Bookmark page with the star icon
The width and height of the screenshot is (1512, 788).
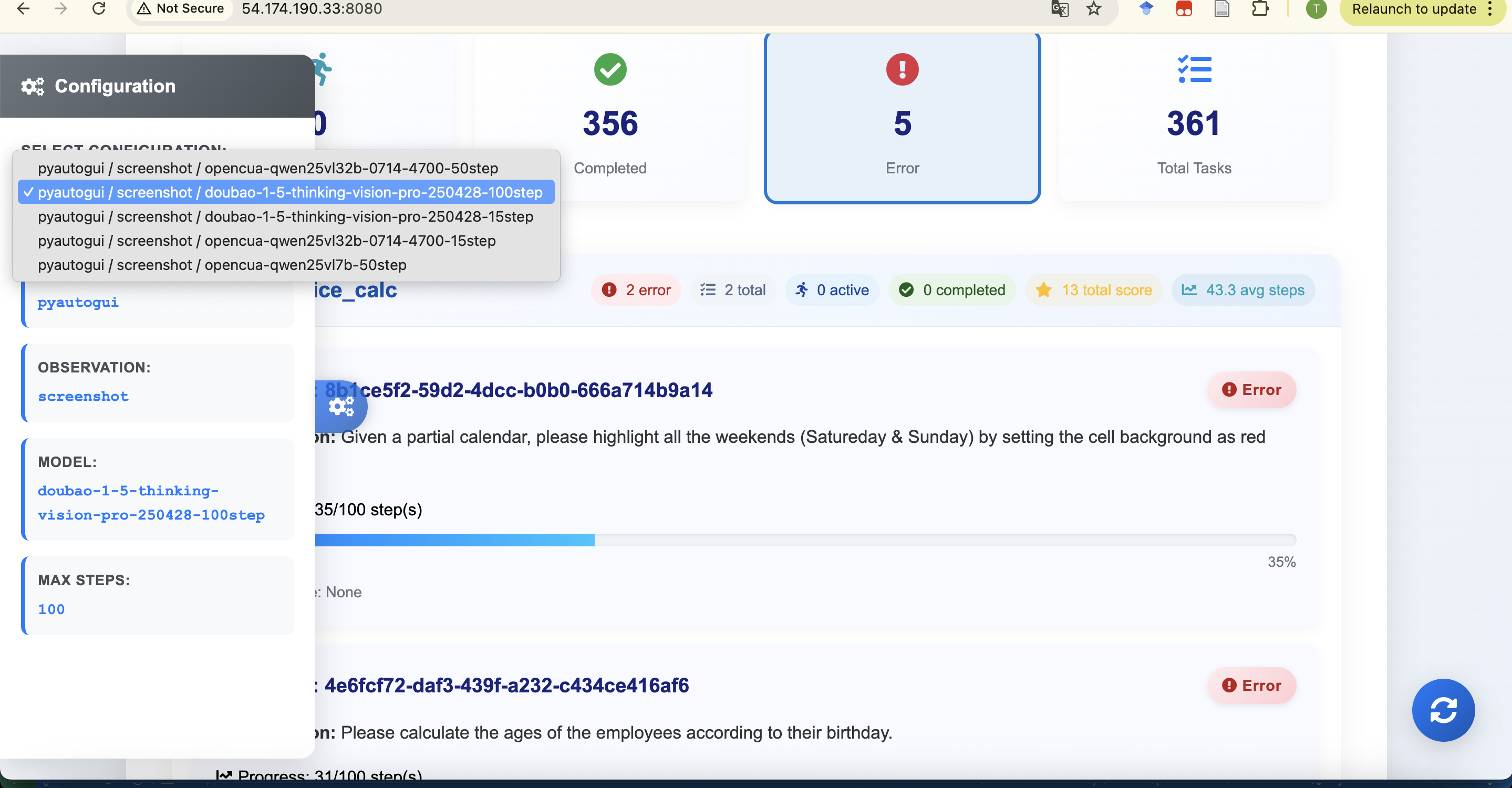pyautogui.click(x=1093, y=9)
